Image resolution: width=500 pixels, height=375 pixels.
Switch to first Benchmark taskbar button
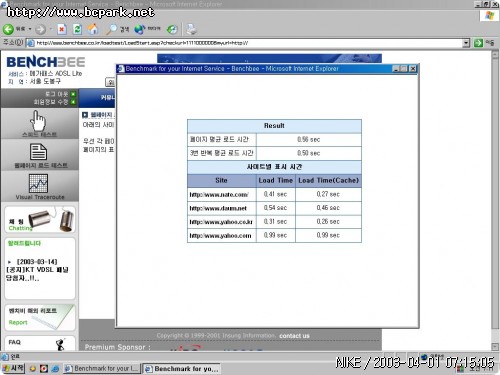click(x=102, y=368)
